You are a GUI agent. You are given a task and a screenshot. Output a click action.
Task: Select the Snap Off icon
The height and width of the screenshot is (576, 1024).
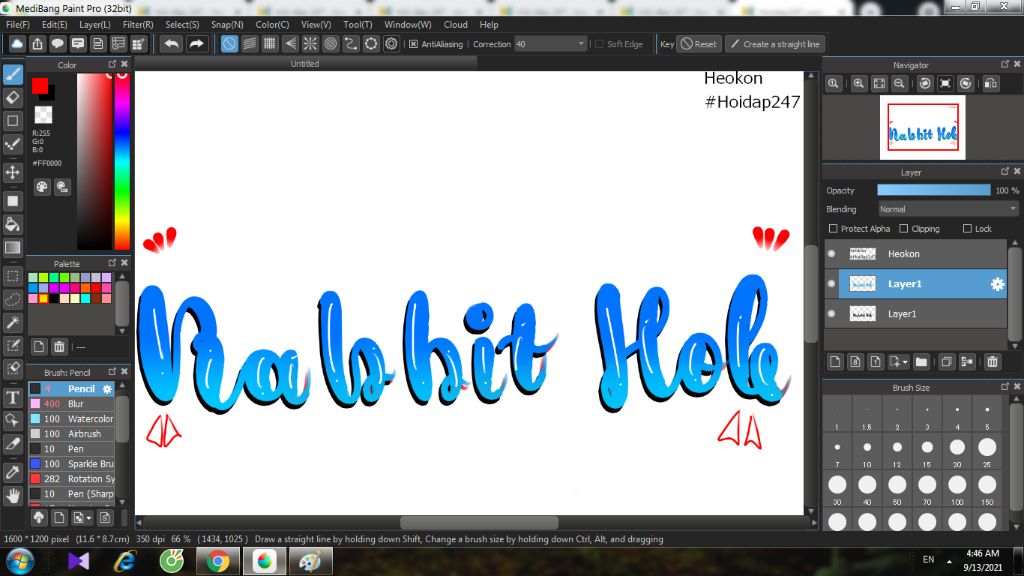229,44
